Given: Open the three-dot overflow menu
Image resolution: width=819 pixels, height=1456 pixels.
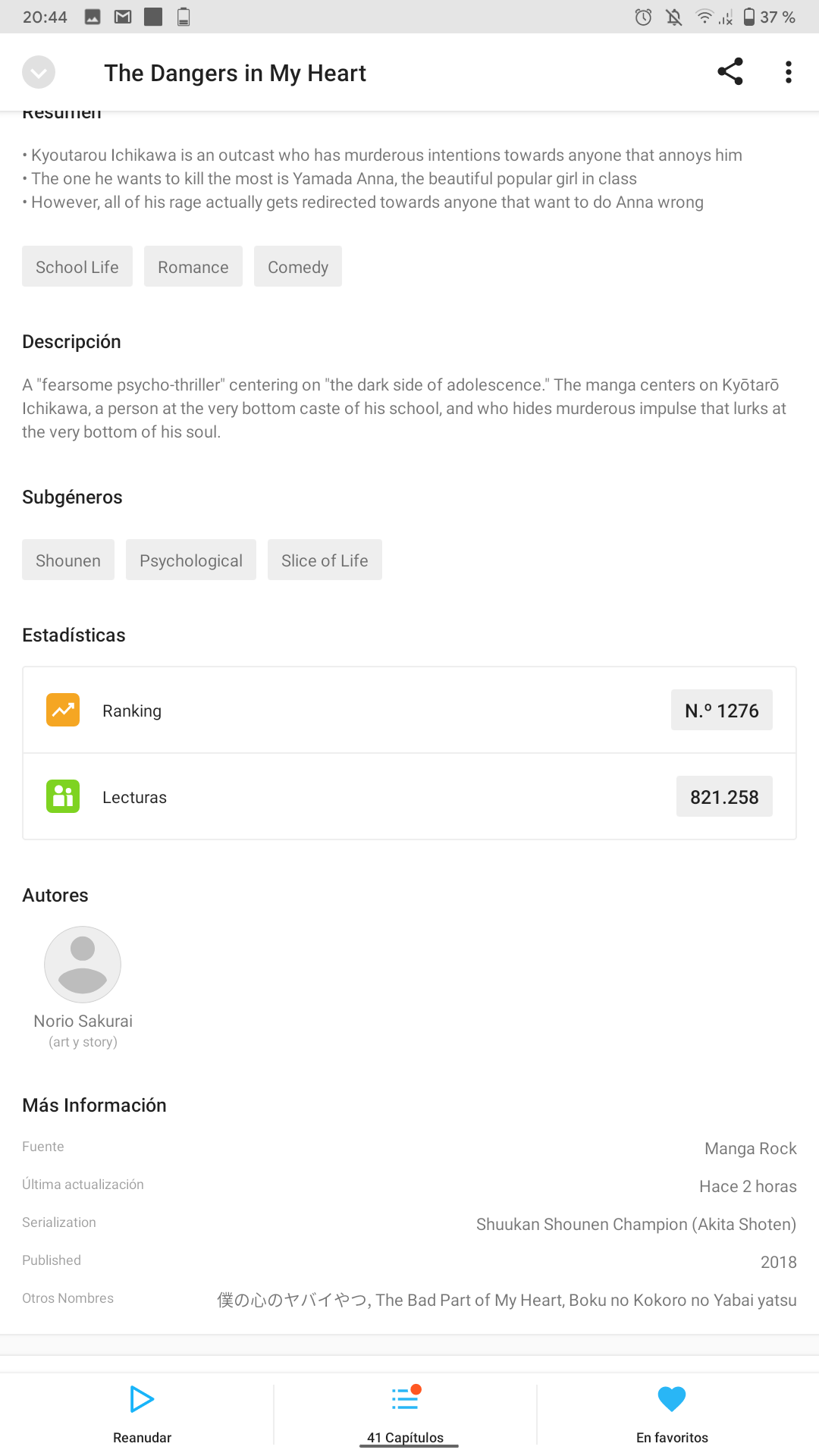Looking at the screenshot, I should (789, 72).
